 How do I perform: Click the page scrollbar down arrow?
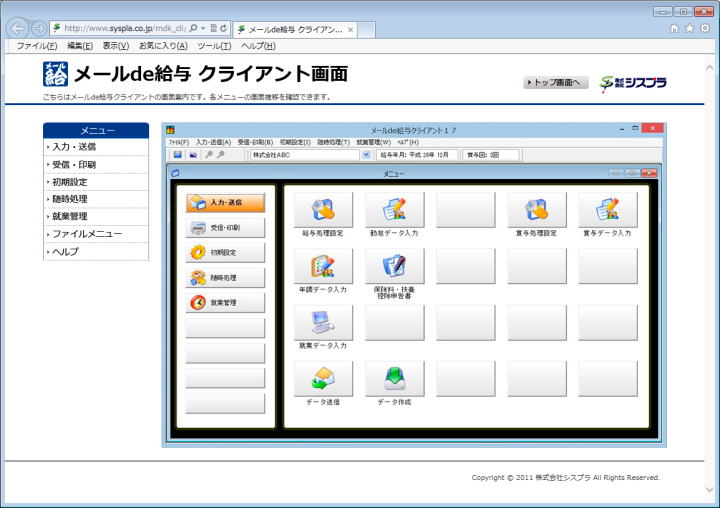pos(710,490)
